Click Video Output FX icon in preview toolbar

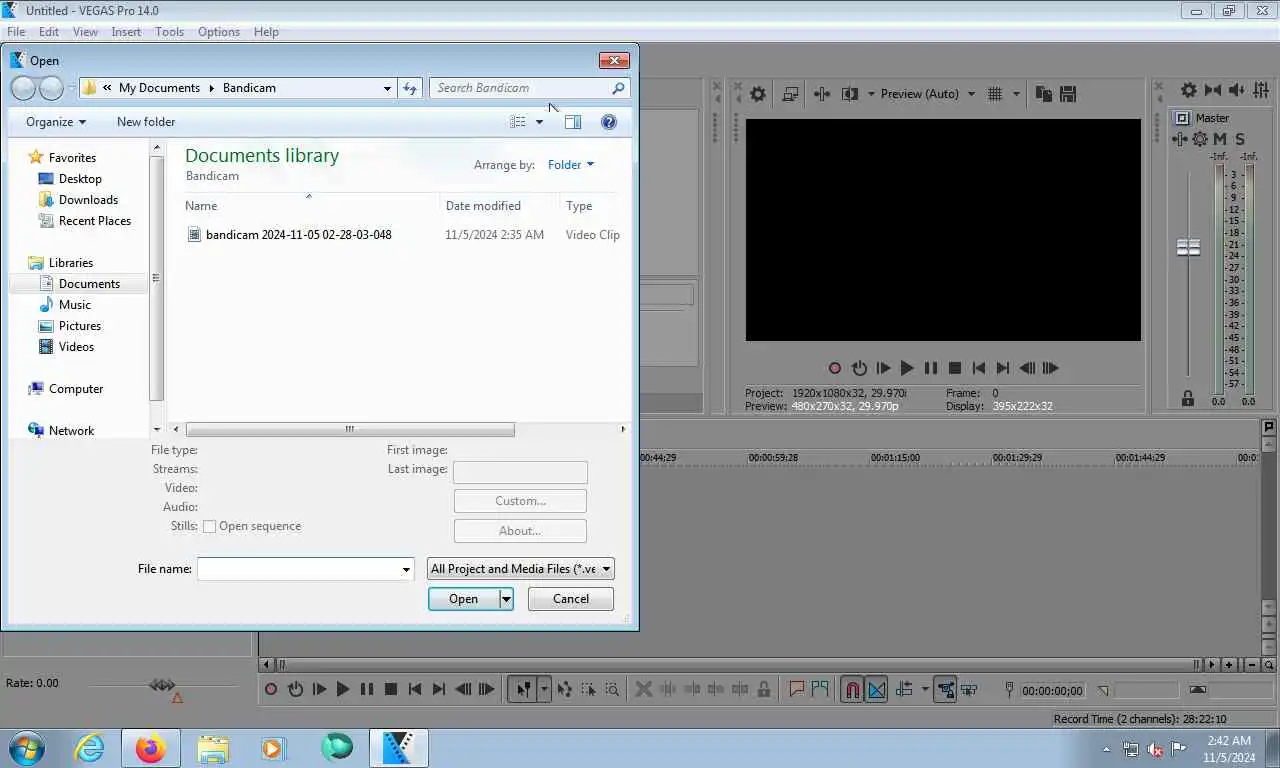(822, 94)
